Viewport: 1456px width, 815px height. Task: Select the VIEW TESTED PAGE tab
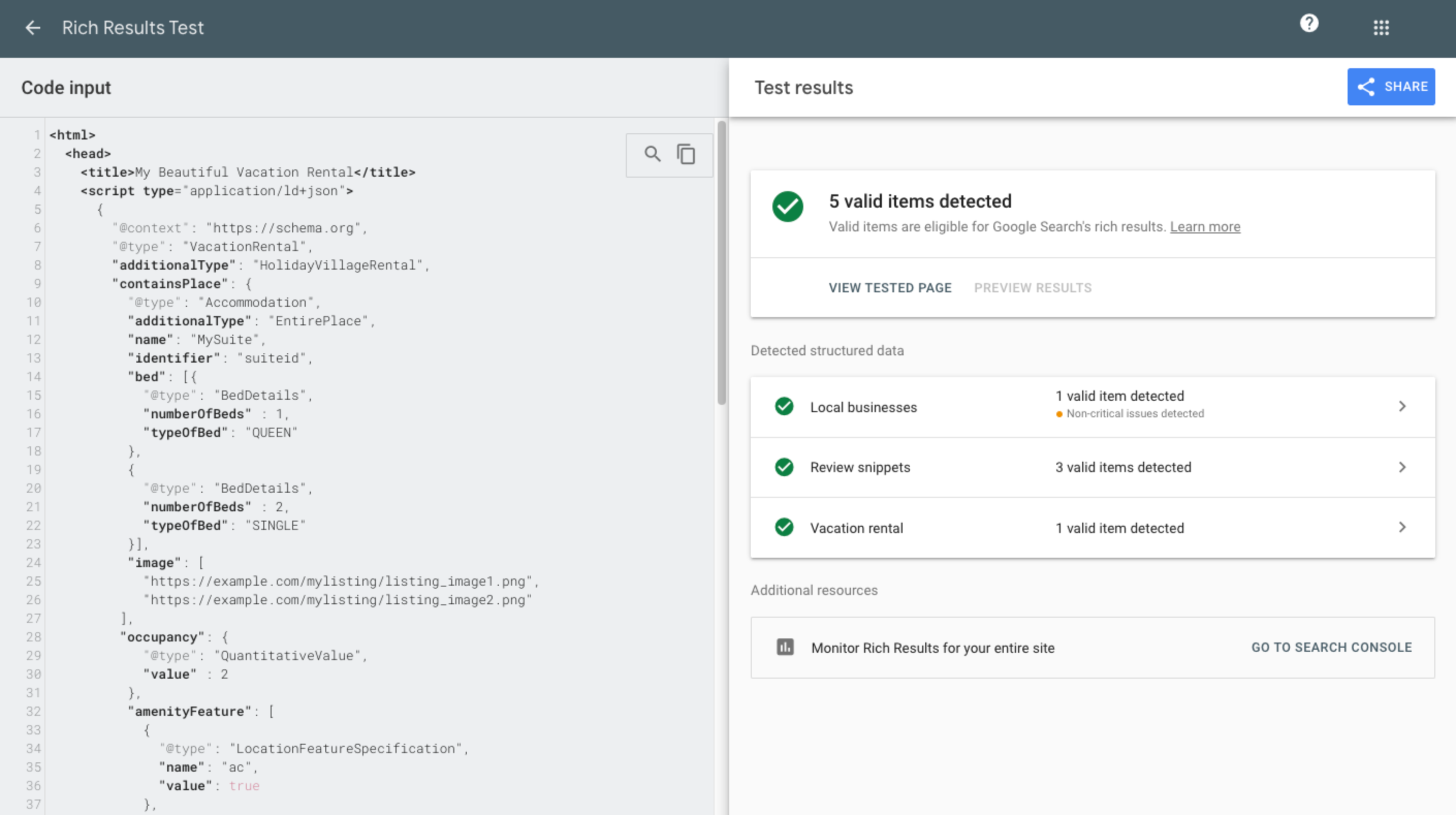coord(891,287)
